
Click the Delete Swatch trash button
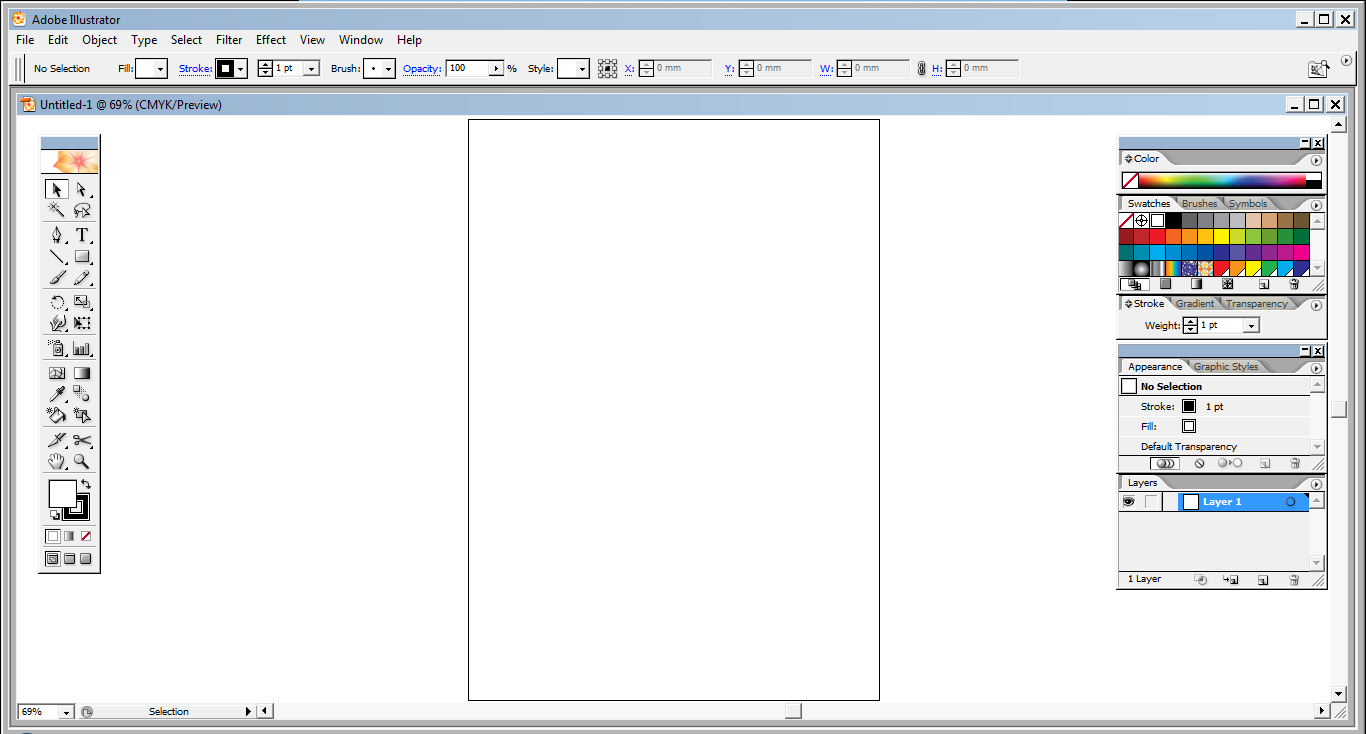click(1294, 284)
